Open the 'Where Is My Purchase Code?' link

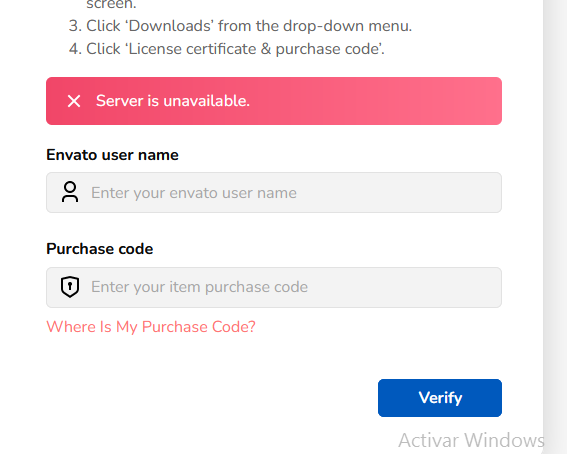click(151, 327)
